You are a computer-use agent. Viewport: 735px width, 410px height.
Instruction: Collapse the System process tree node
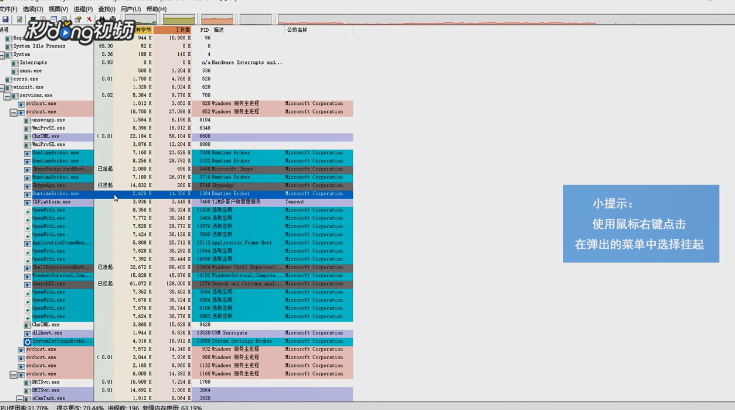pyautogui.click(x=2, y=55)
